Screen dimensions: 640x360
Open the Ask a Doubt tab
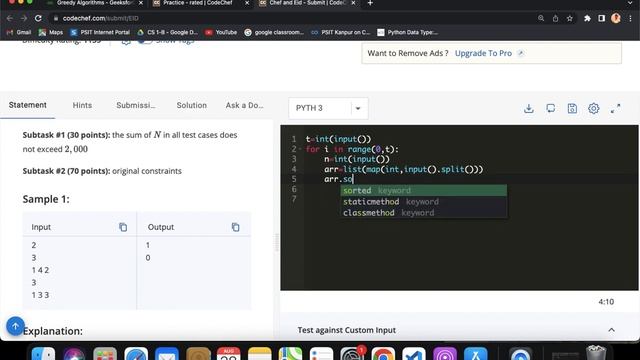(244, 105)
